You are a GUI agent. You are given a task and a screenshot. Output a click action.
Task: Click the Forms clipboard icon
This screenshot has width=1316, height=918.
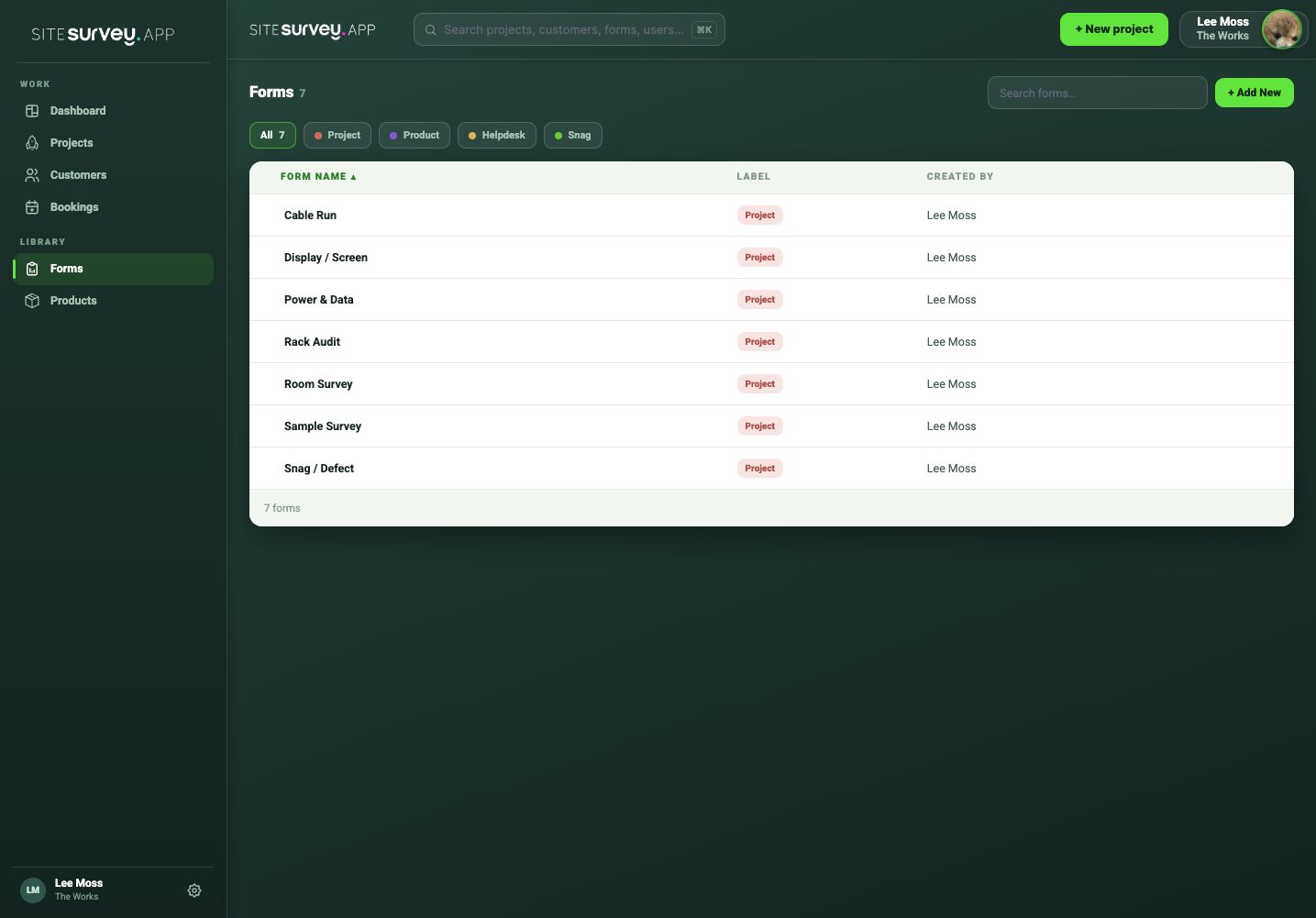click(x=32, y=269)
